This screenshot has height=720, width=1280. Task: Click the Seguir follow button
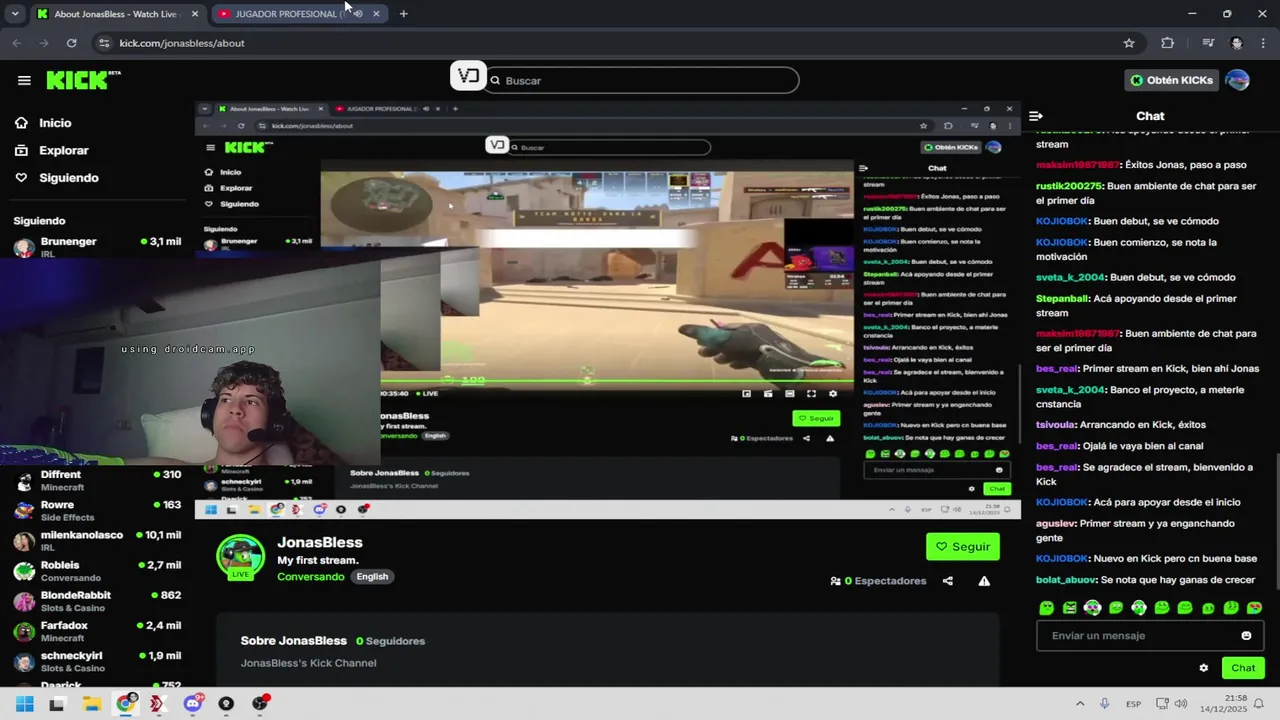coord(962,546)
